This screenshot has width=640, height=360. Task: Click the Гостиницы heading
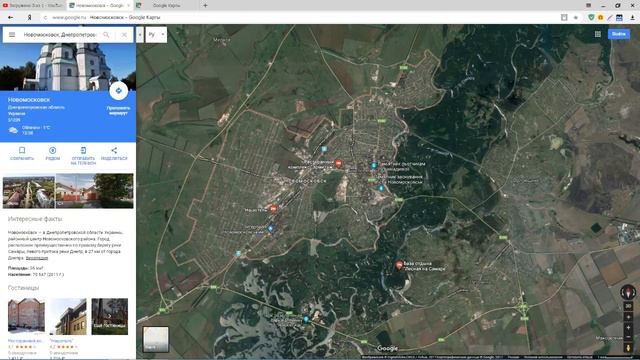click(x=24, y=288)
